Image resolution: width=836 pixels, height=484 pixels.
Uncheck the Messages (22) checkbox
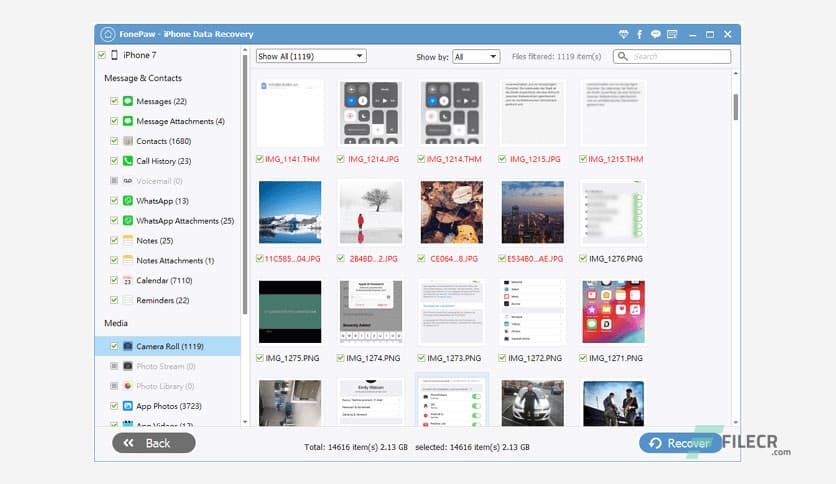click(114, 101)
